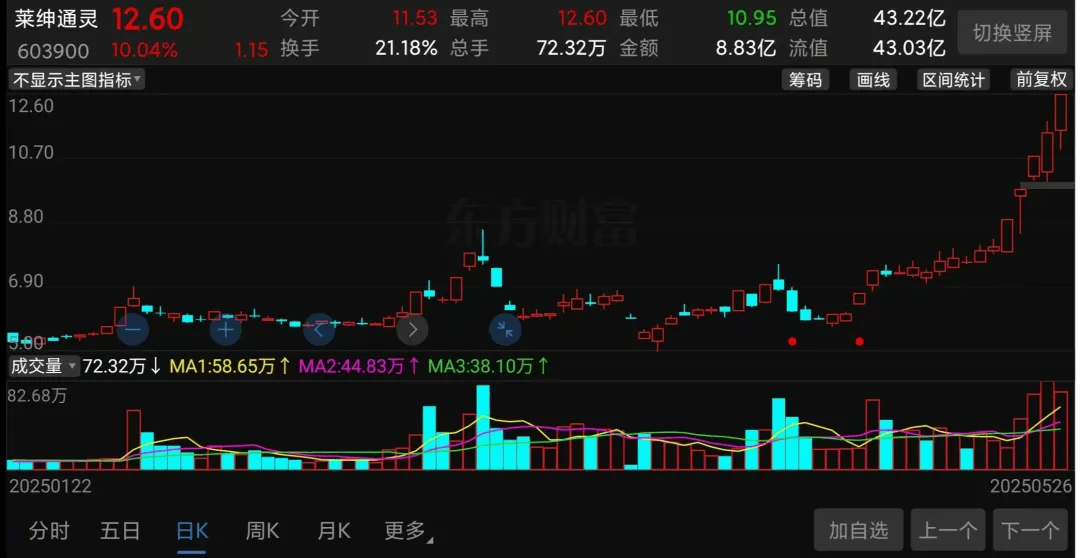
Task: Click the change percentage 10.04%
Action: (144, 50)
